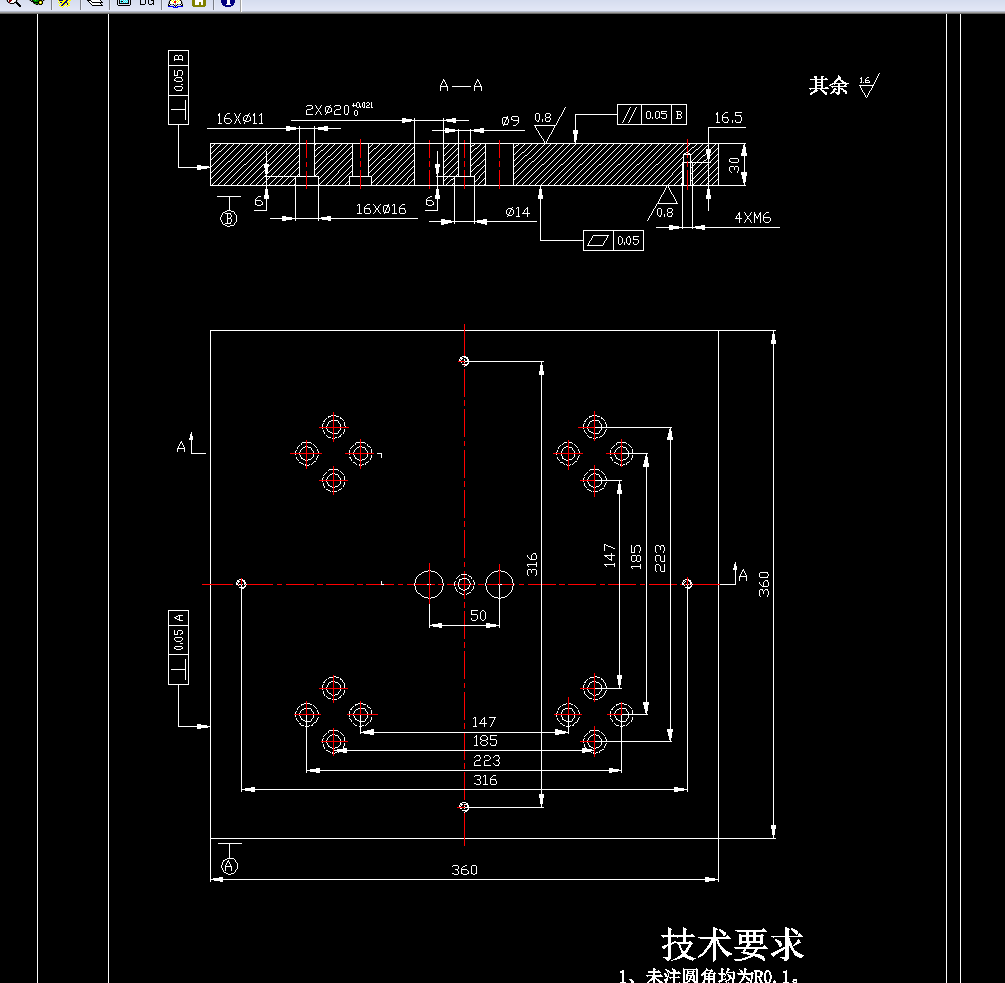Select the A—A section view title
The width and height of the screenshot is (1005, 983).
click(x=461, y=85)
